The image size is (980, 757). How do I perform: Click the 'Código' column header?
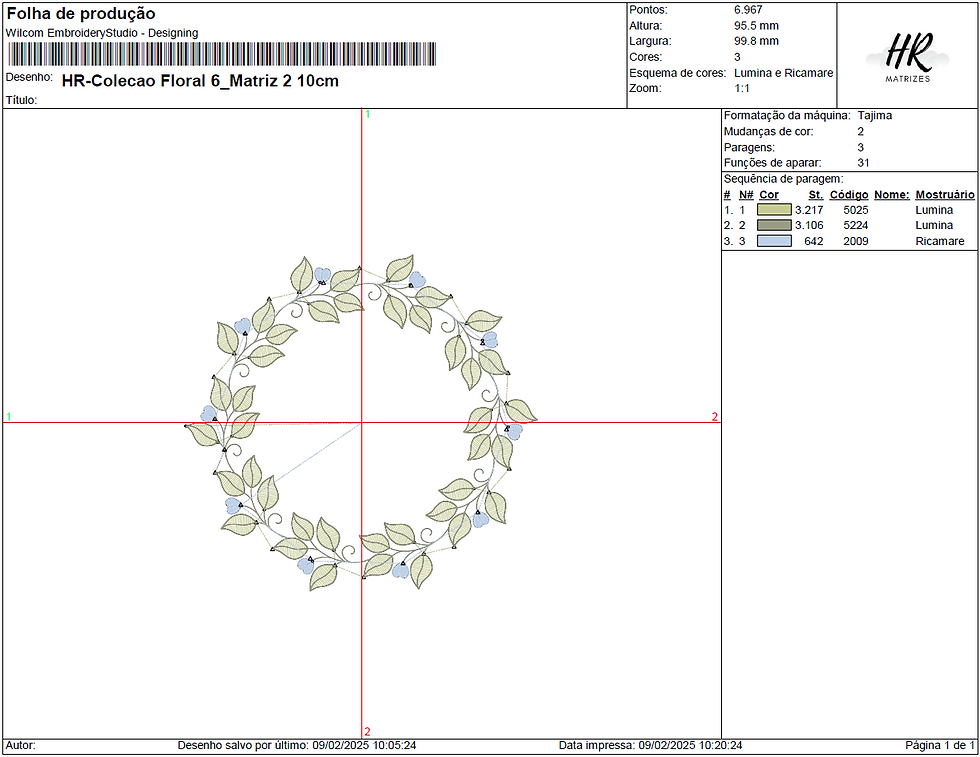[849, 195]
